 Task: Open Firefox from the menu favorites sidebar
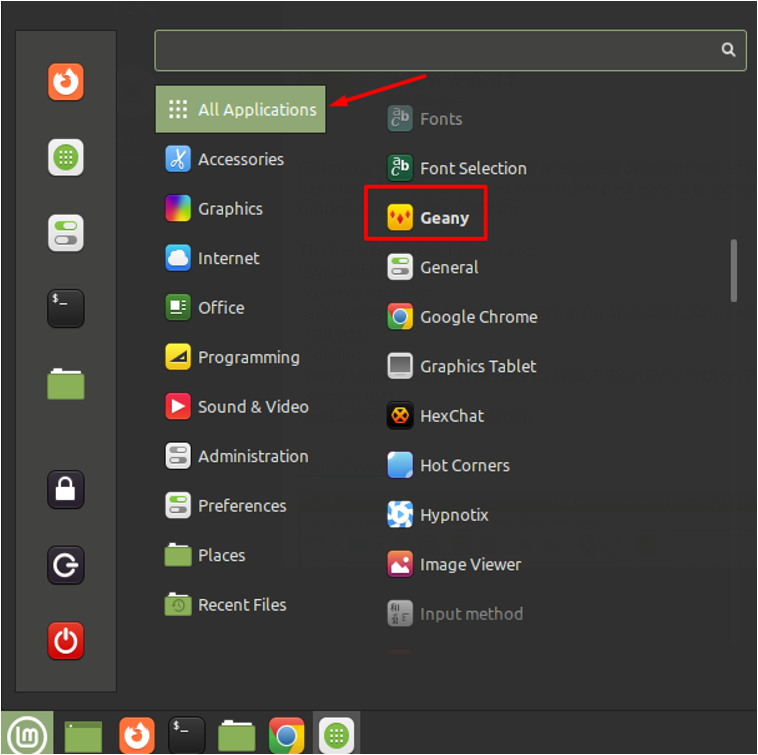click(x=66, y=82)
